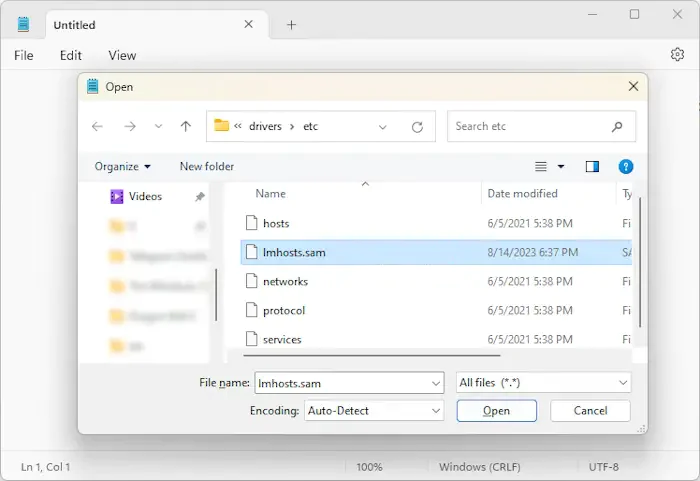Click drivers in the address breadcrumb
The image size is (700, 481).
[265, 126]
